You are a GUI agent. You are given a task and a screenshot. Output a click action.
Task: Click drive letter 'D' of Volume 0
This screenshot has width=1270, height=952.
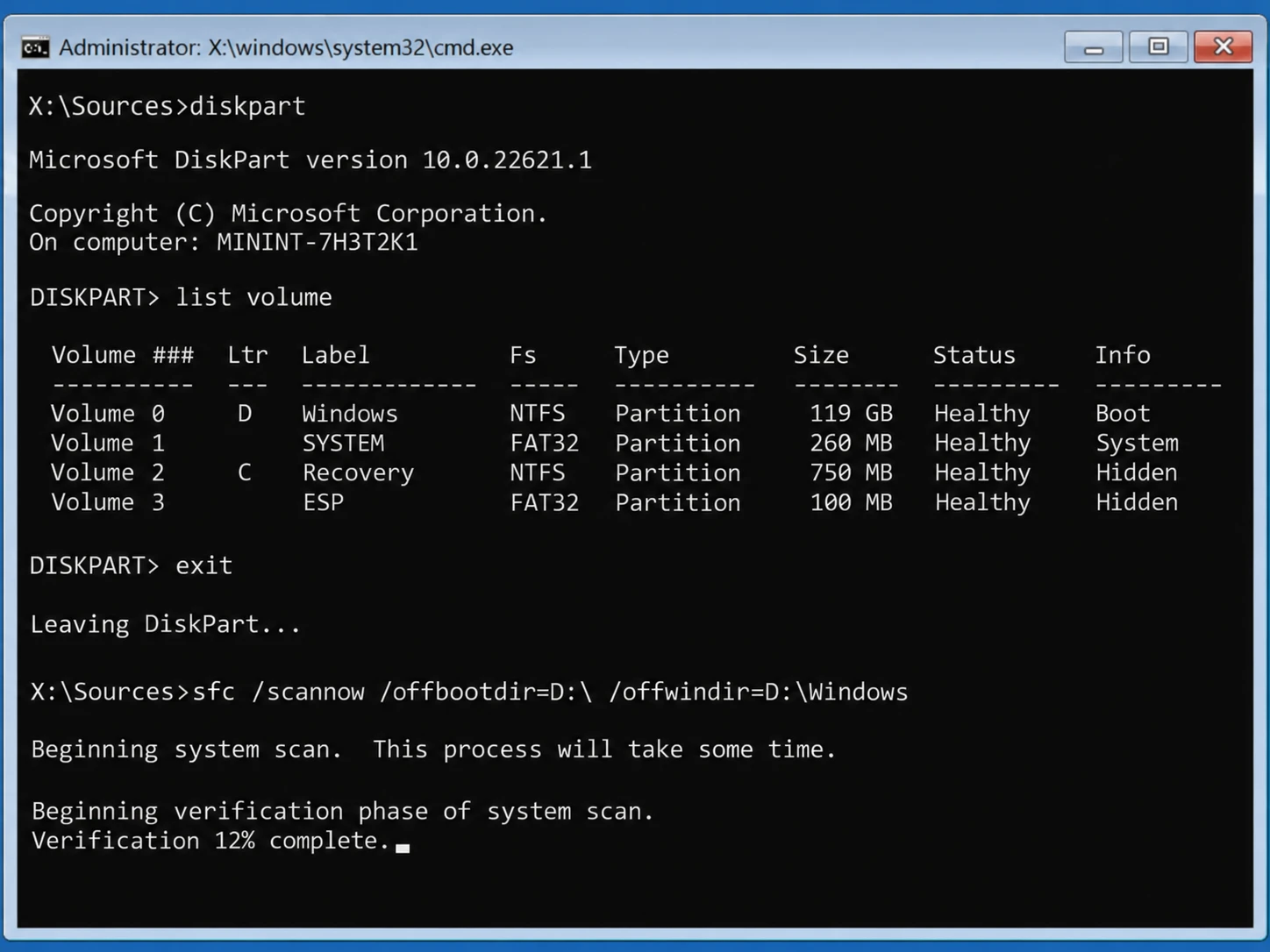[245, 413]
